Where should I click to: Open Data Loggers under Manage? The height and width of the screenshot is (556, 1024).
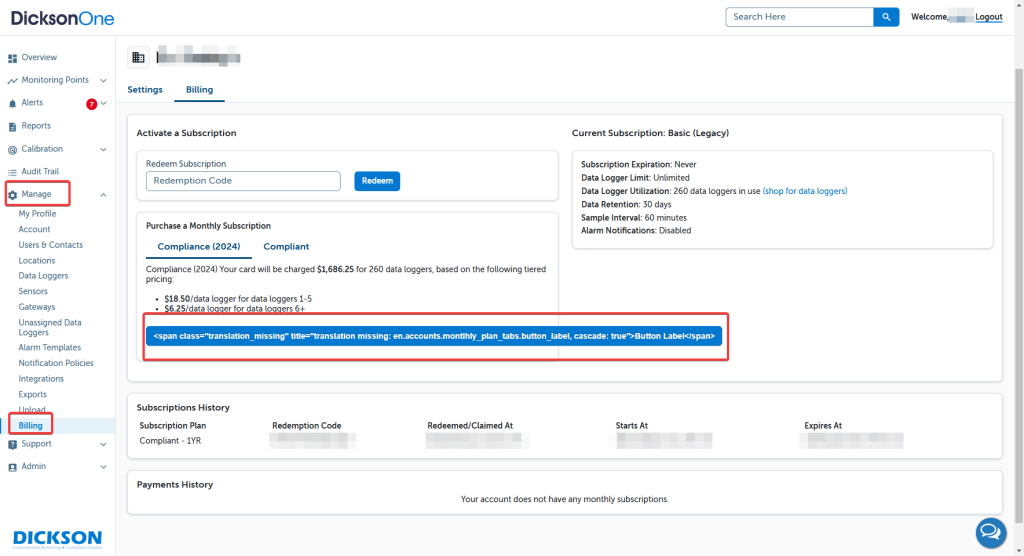(x=43, y=276)
